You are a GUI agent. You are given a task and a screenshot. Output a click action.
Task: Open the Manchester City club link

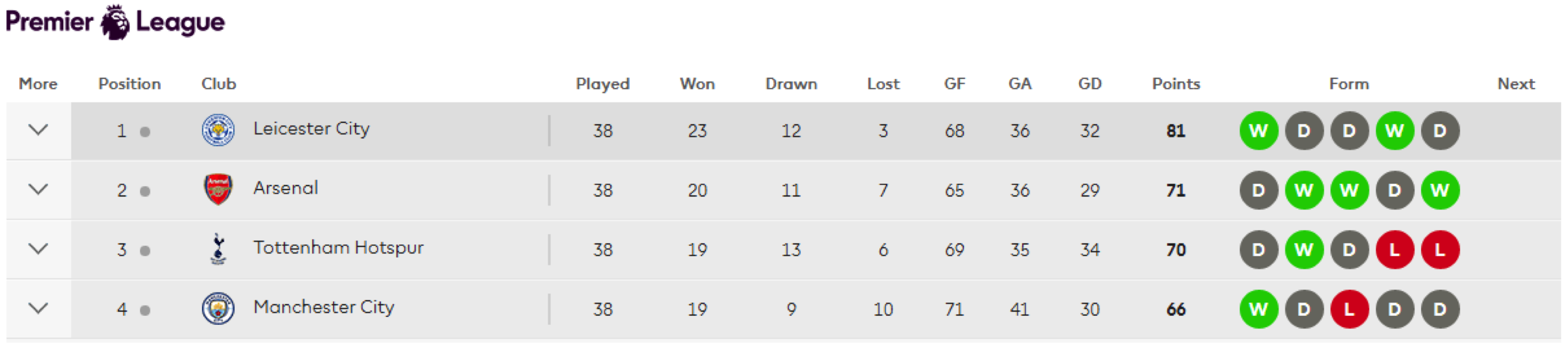point(324,307)
